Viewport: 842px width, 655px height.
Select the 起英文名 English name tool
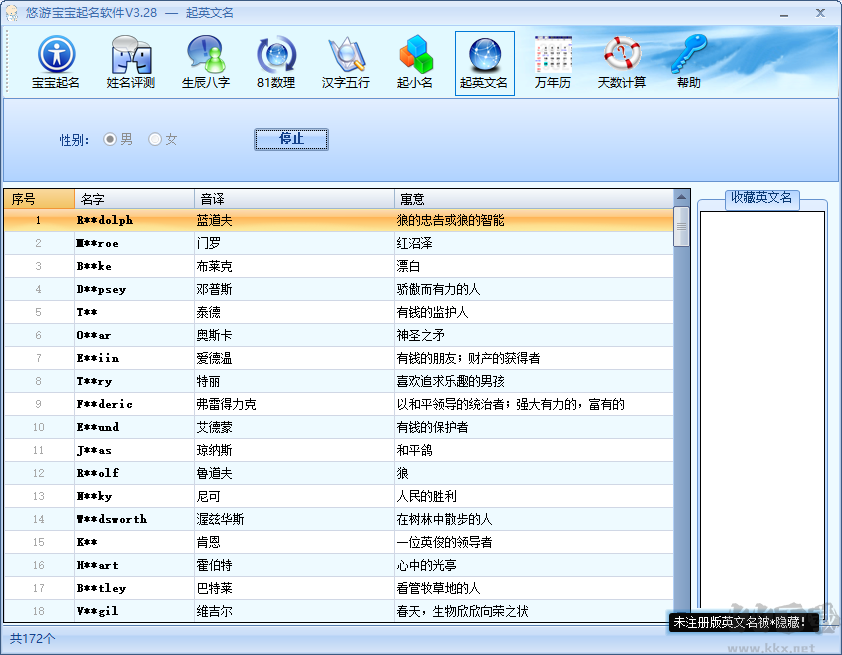pyautogui.click(x=484, y=62)
